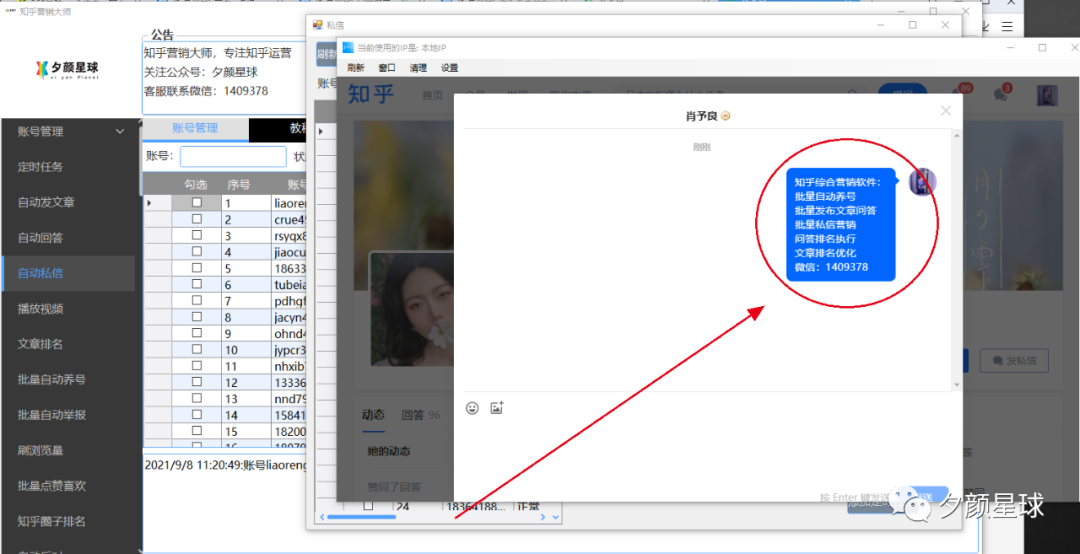Check row 24's box in the 私信 window
This screenshot has width=1080, height=554.
(368, 506)
